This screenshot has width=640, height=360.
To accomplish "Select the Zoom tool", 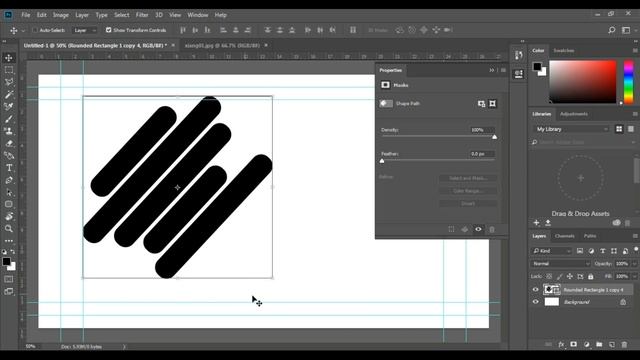I will 9,229.
